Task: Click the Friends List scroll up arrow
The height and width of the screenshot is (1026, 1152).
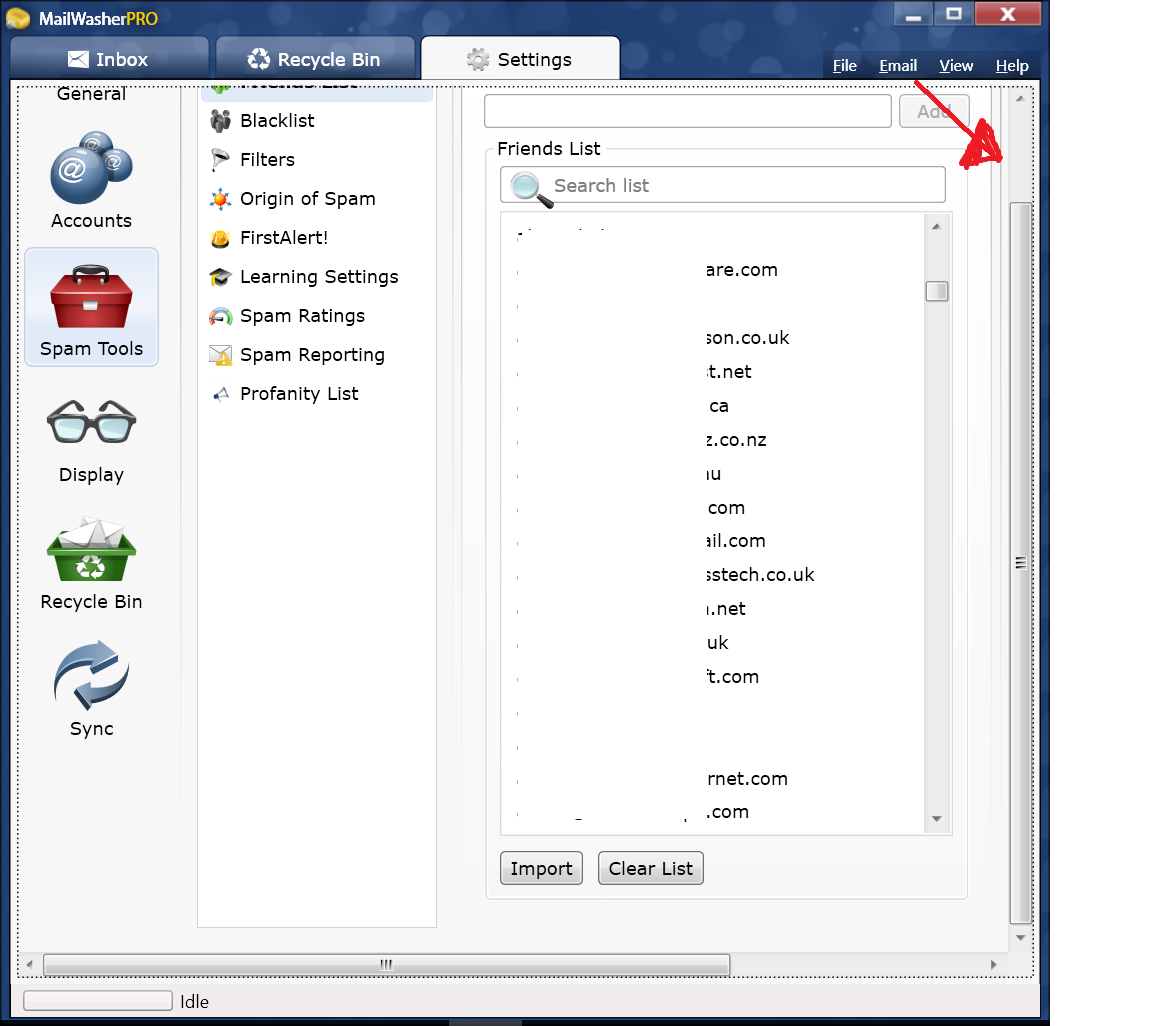Action: (937, 226)
